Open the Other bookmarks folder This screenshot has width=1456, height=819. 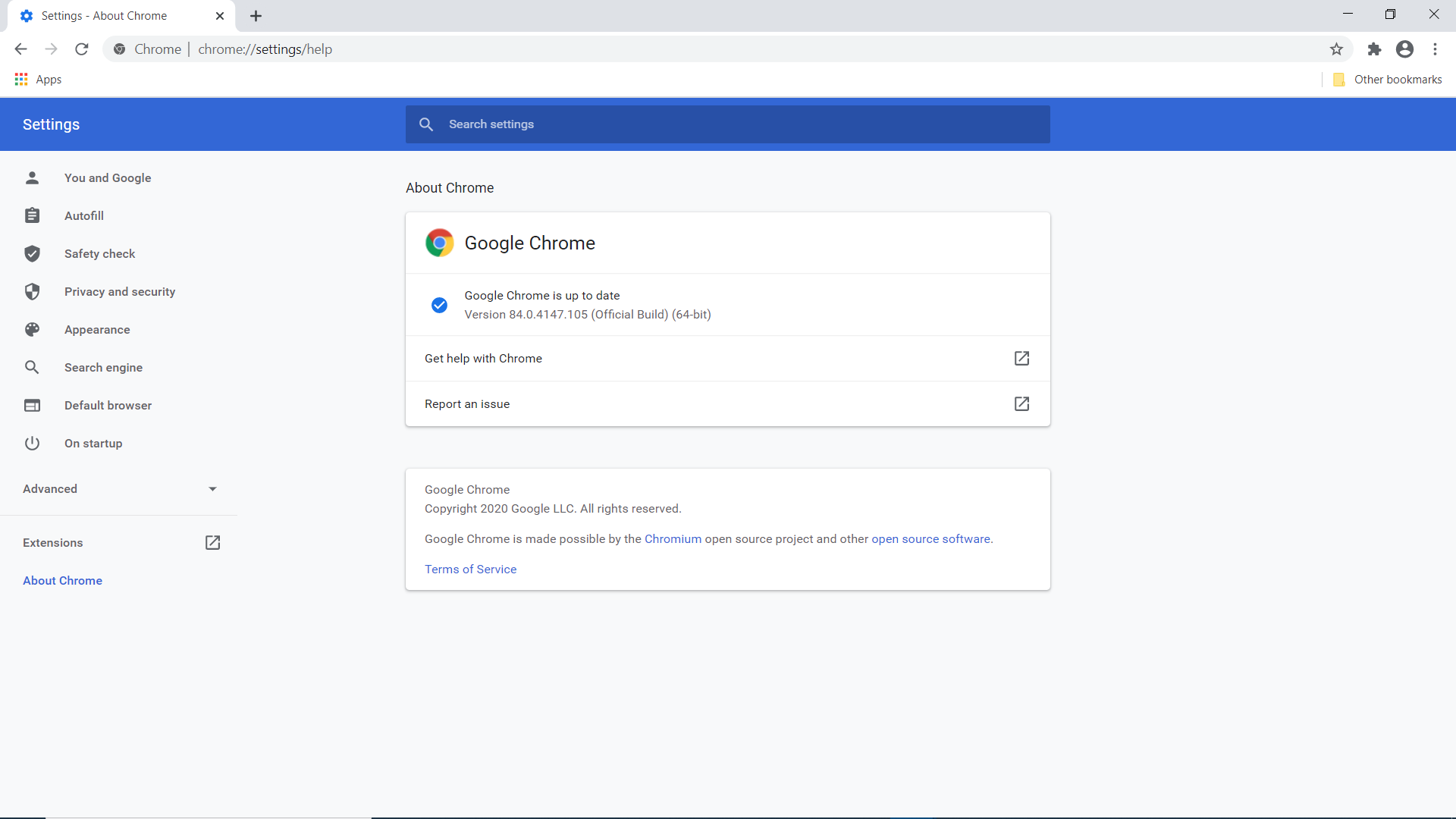coord(1388,80)
